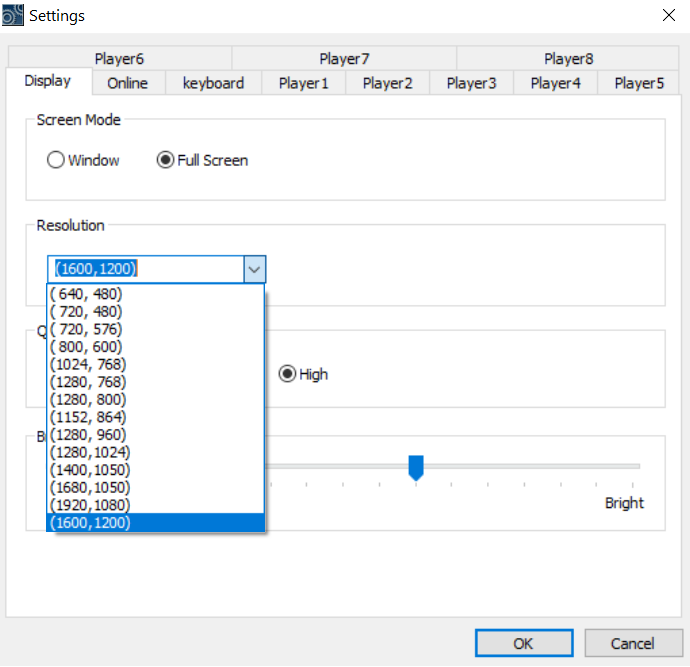The height and width of the screenshot is (667, 690).
Task: Switch to the Player4 tab
Action: (555, 83)
